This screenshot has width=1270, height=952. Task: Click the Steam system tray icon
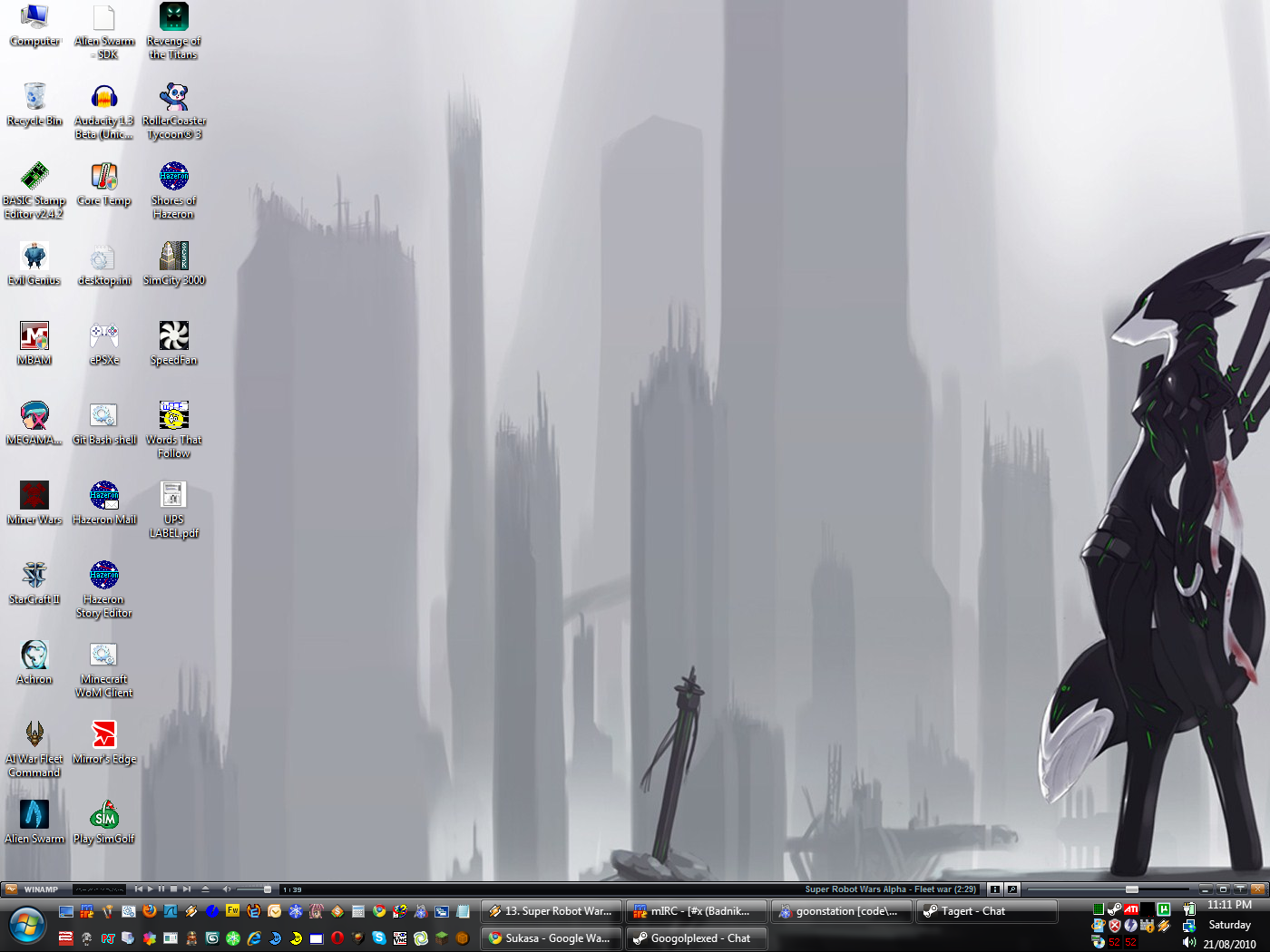pos(1115,909)
